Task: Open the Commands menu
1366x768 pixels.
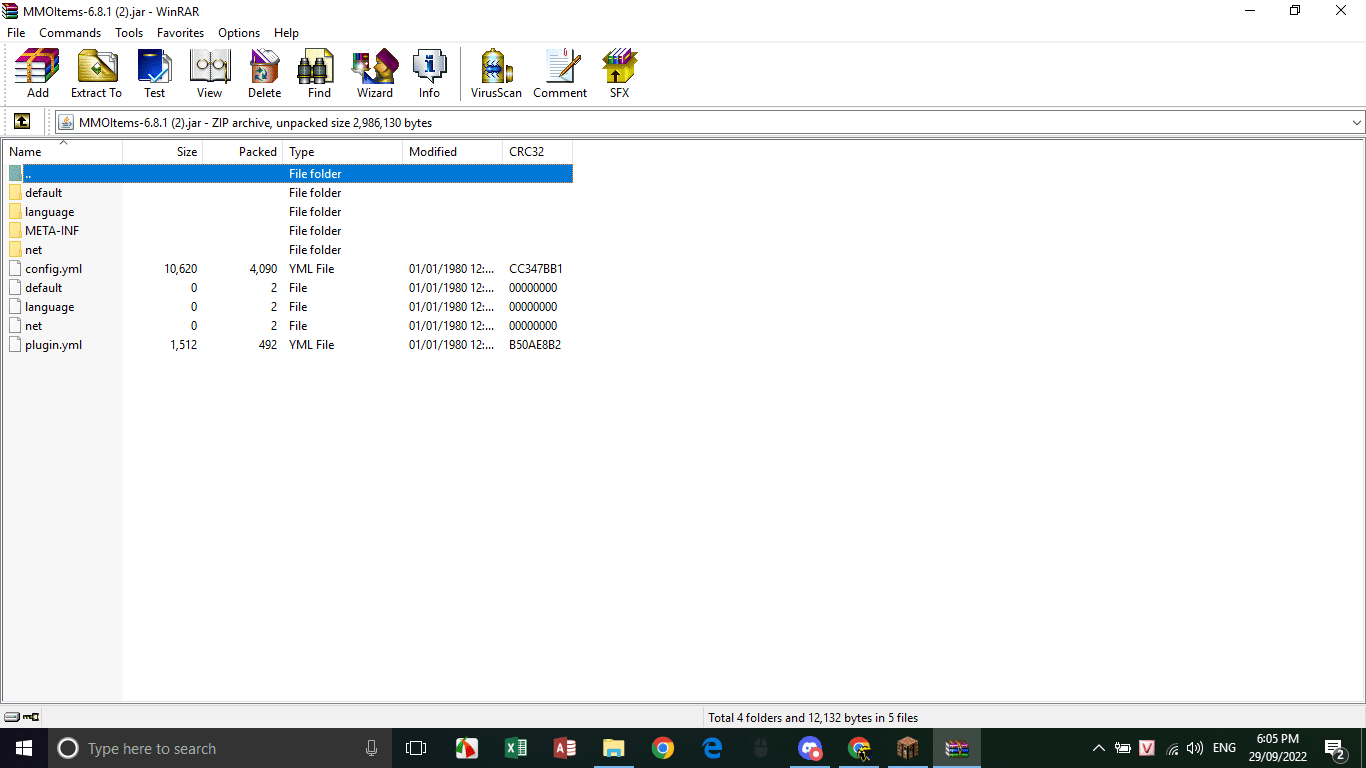Action: point(70,33)
